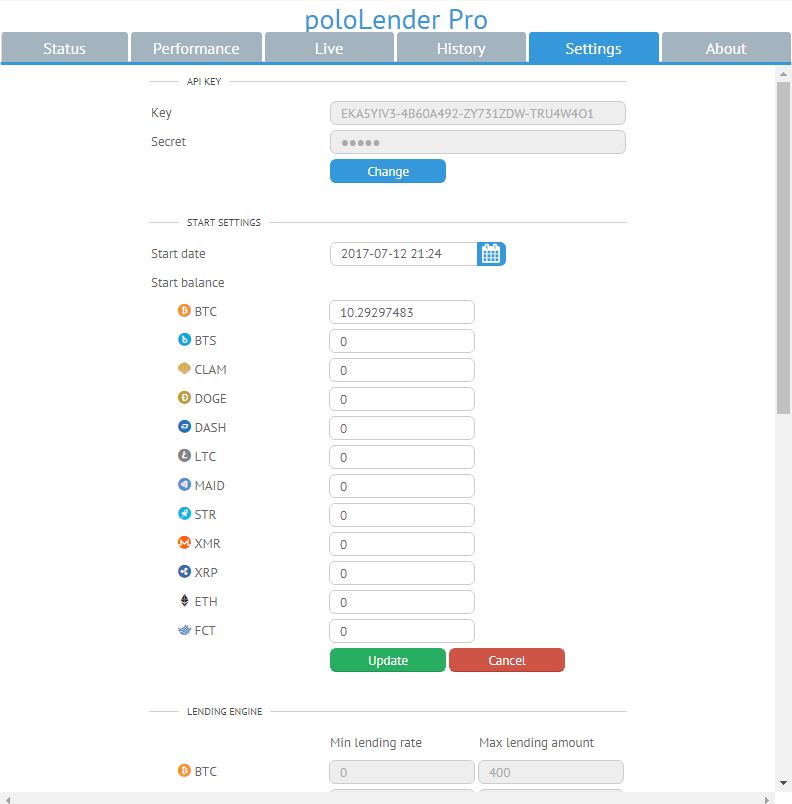The height and width of the screenshot is (804, 792).
Task: Edit the LTC start balance field
Action: (402, 457)
